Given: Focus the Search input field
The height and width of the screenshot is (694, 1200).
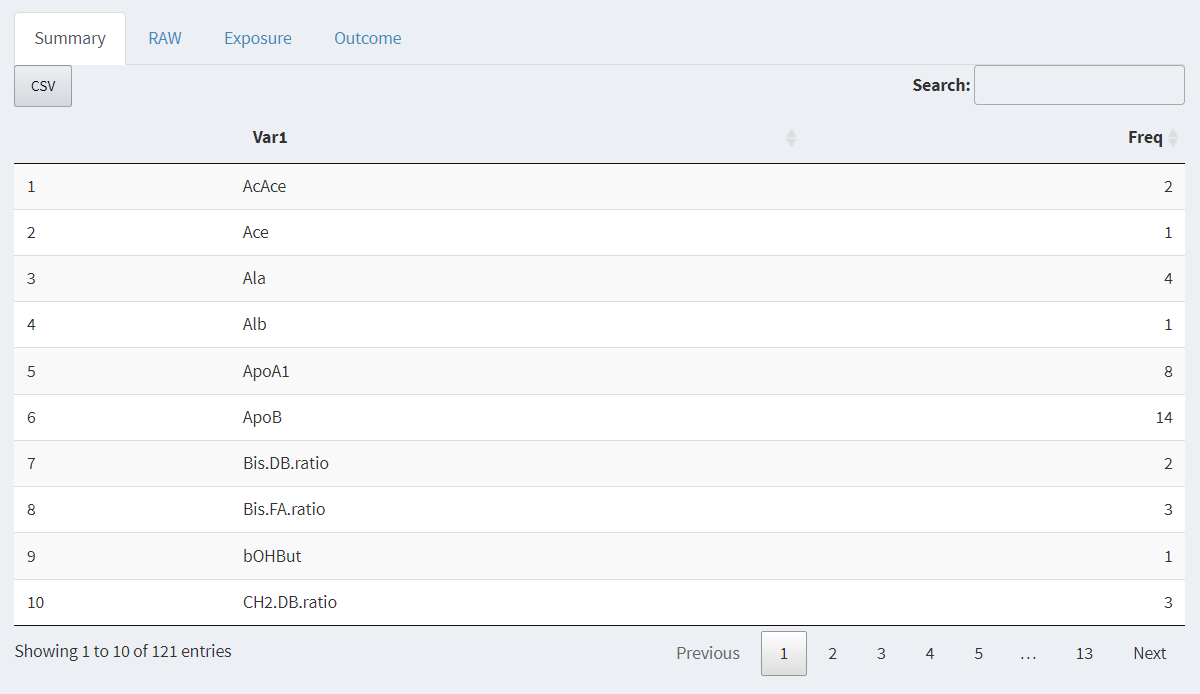Looking at the screenshot, I should click(x=1079, y=85).
